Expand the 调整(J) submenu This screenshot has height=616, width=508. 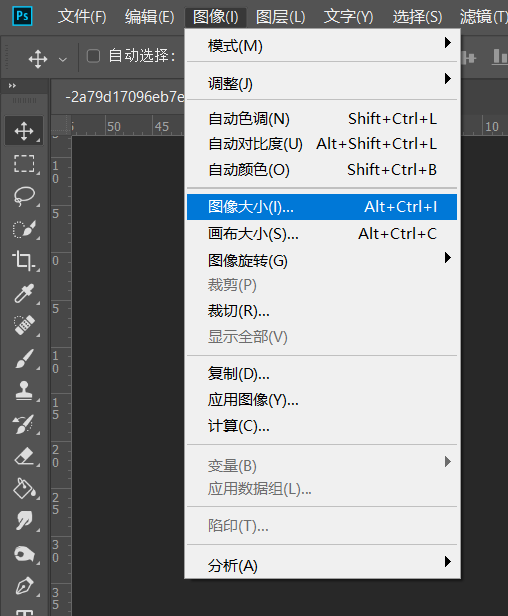[322, 83]
